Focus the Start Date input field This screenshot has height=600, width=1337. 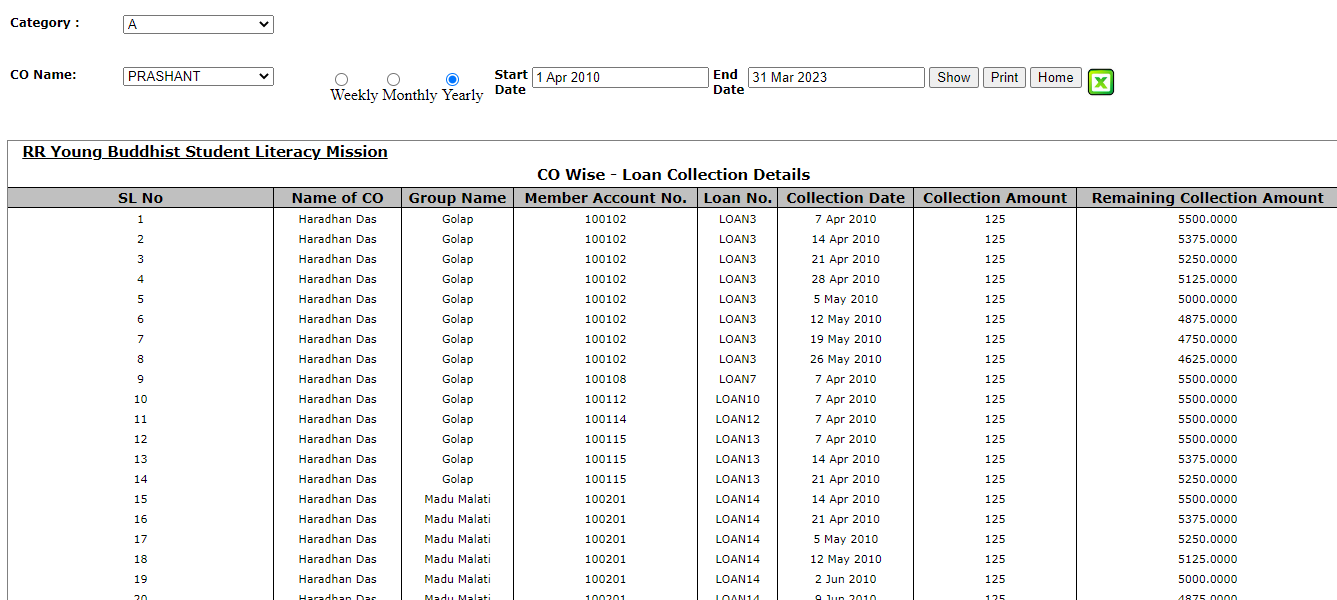pos(620,77)
